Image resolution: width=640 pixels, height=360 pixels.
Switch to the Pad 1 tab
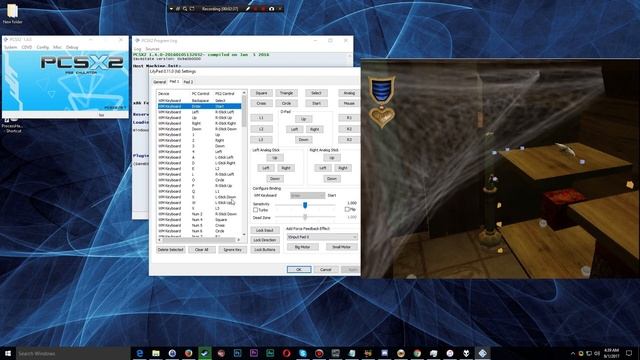tap(174, 82)
